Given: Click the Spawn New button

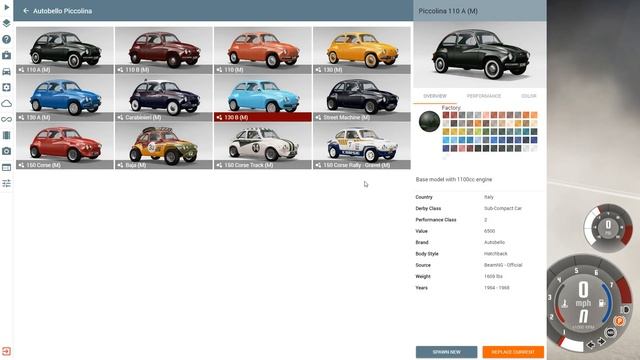Looking at the screenshot, I should (x=446, y=352).
